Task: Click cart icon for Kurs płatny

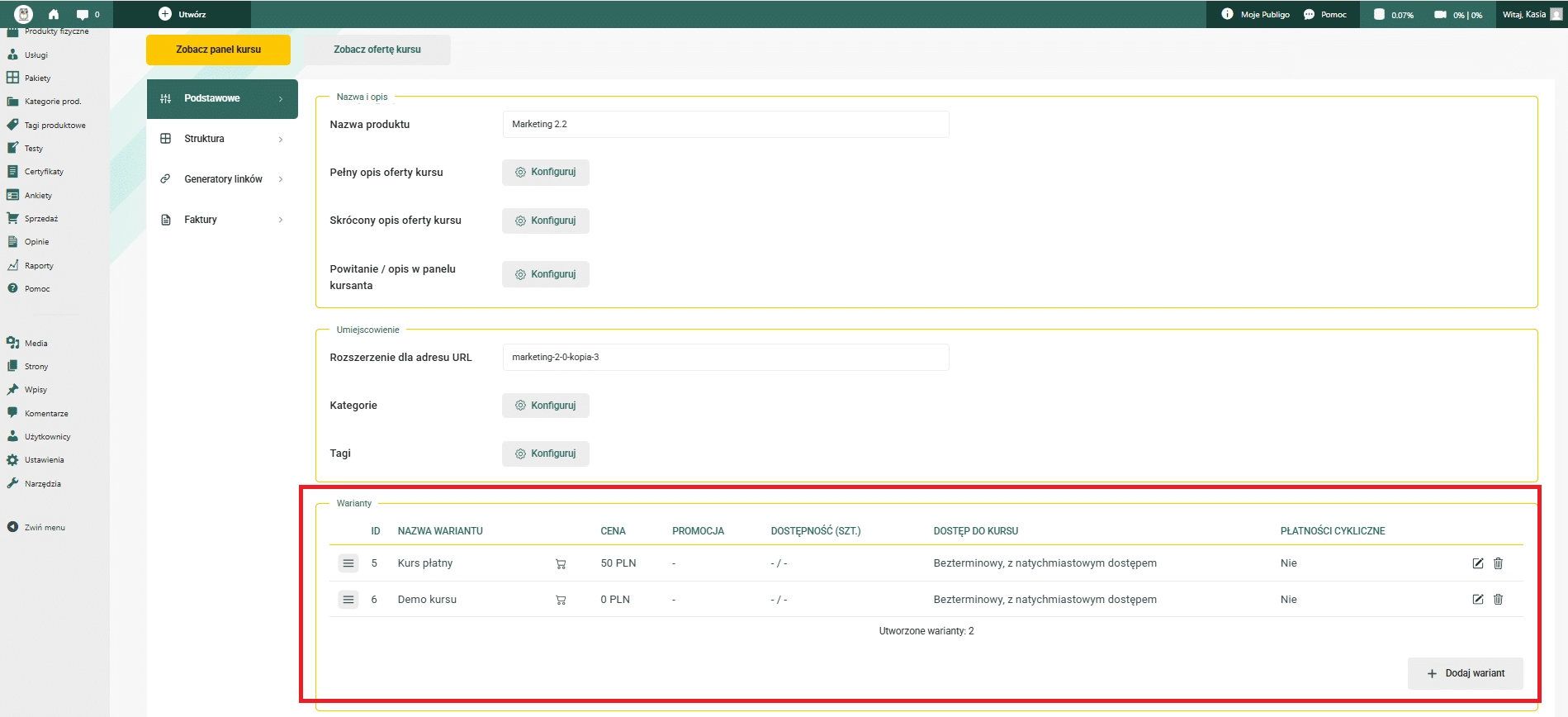Action: (561, 564)
